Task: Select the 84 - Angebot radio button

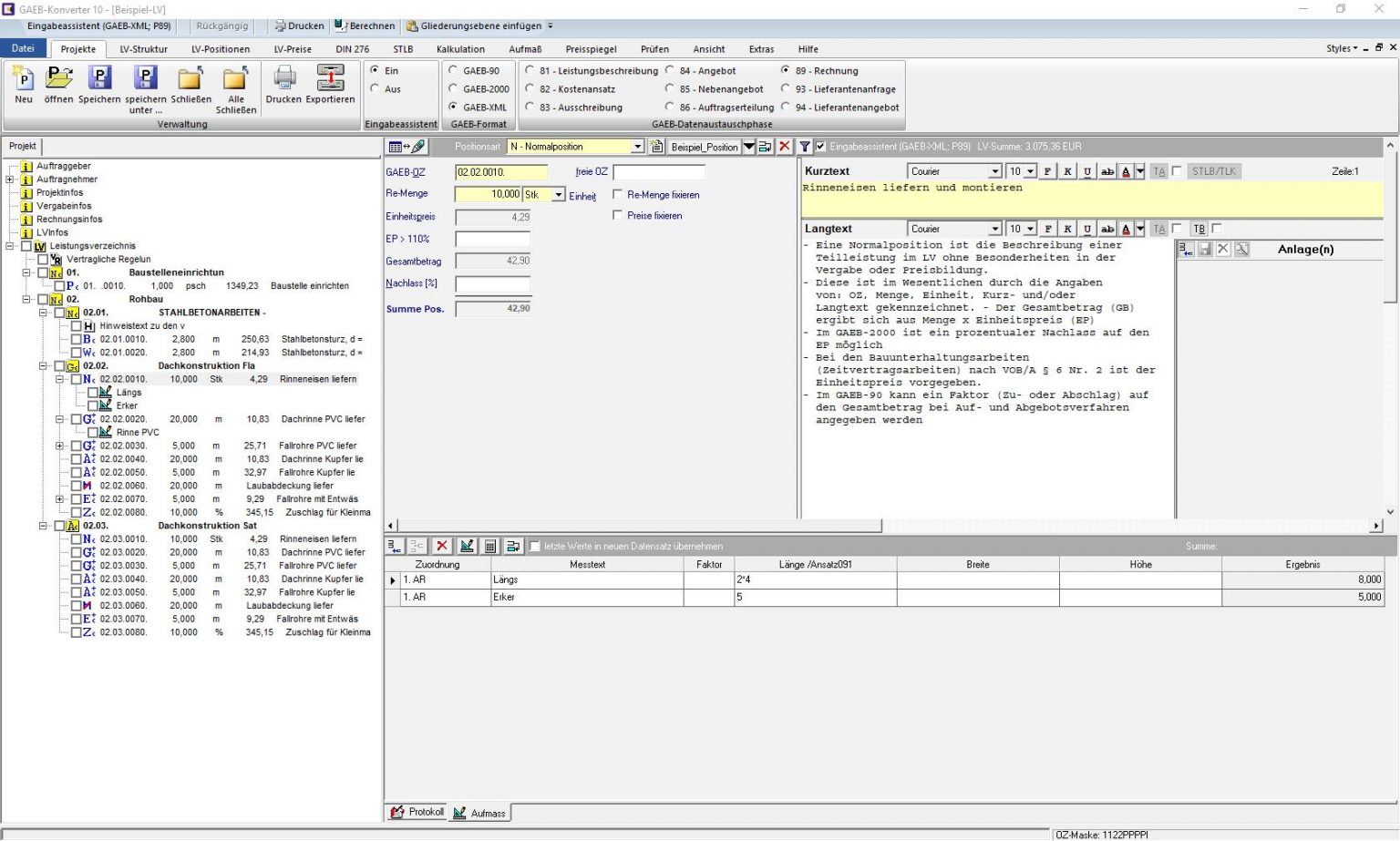Action: 670,70
